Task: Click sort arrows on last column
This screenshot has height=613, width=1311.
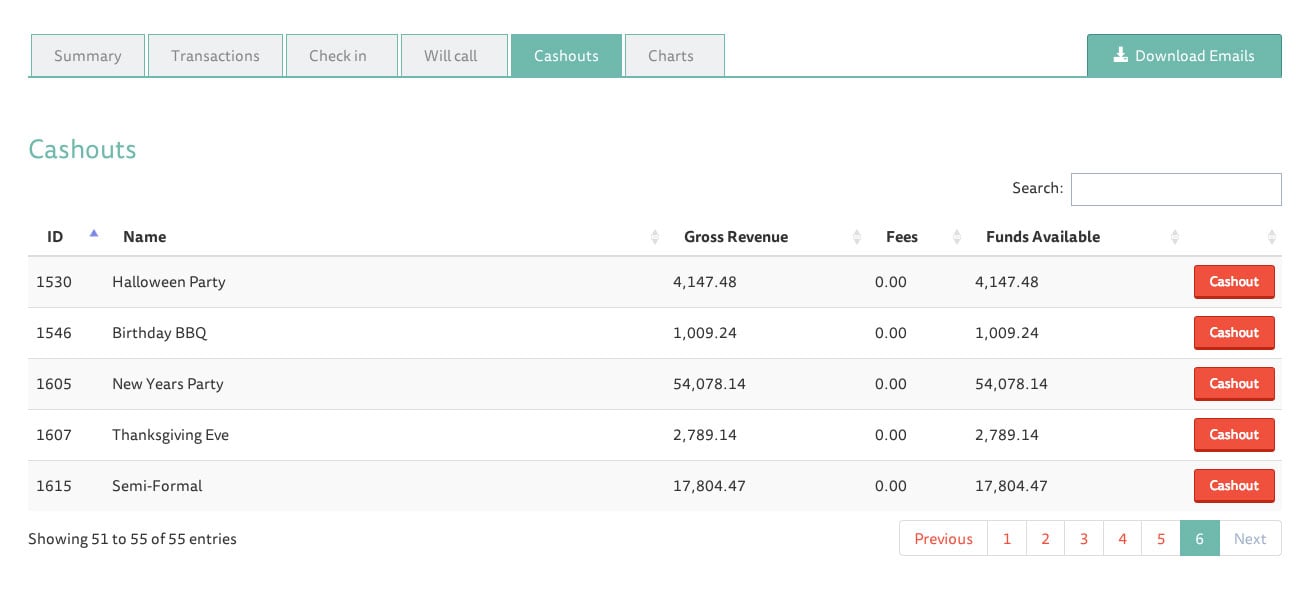Action: (x=1271, y=237)
